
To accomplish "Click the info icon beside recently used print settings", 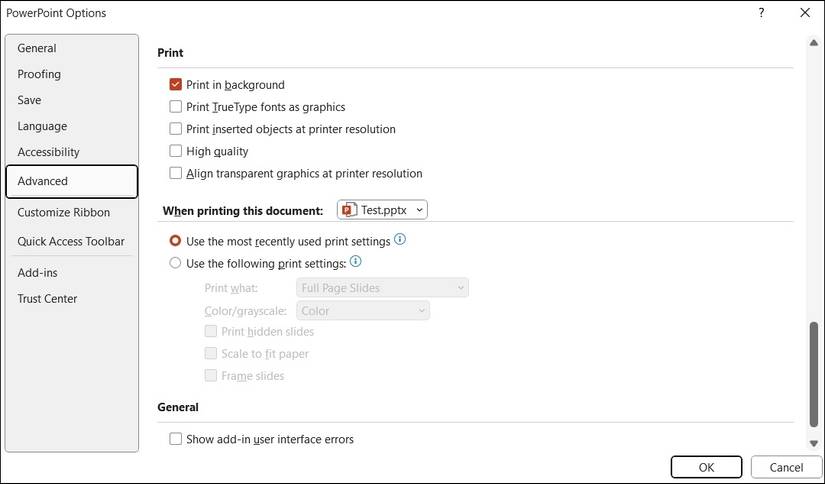I will point(400,240).
